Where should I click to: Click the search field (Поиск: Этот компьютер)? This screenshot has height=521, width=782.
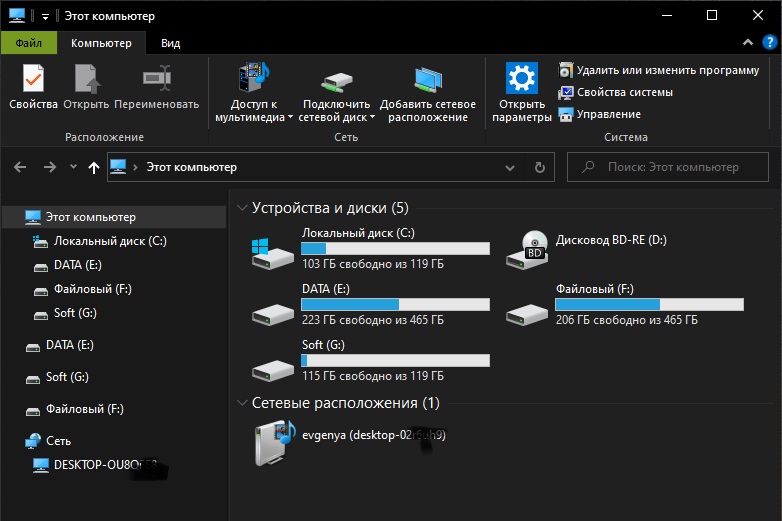click(672, 167)
